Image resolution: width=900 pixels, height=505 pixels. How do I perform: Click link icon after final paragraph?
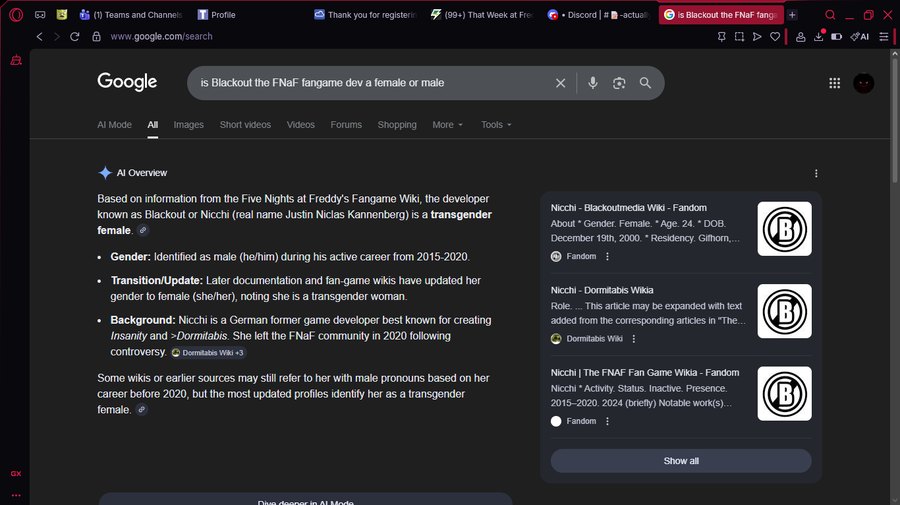[x=142, y=409]
